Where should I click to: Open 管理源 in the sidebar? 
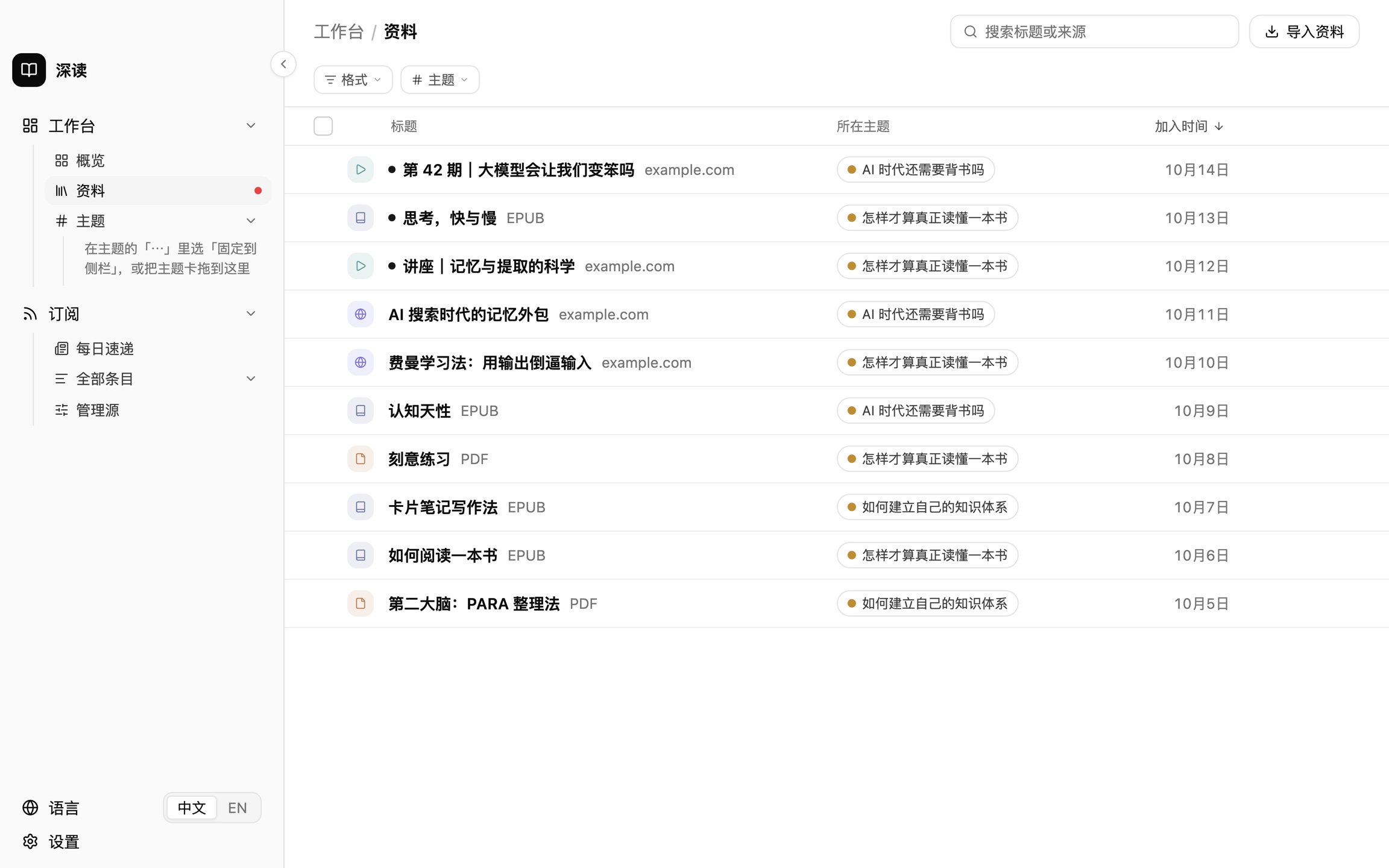(158, 410)
